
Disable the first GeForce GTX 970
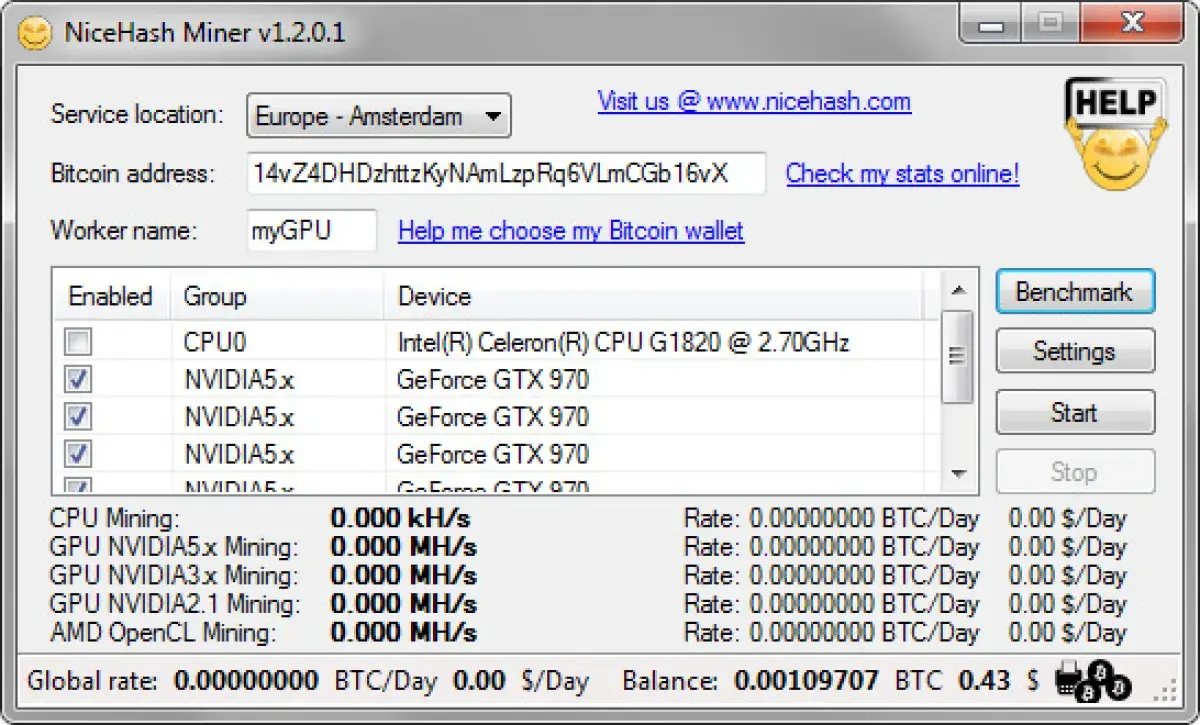(77, 379)
